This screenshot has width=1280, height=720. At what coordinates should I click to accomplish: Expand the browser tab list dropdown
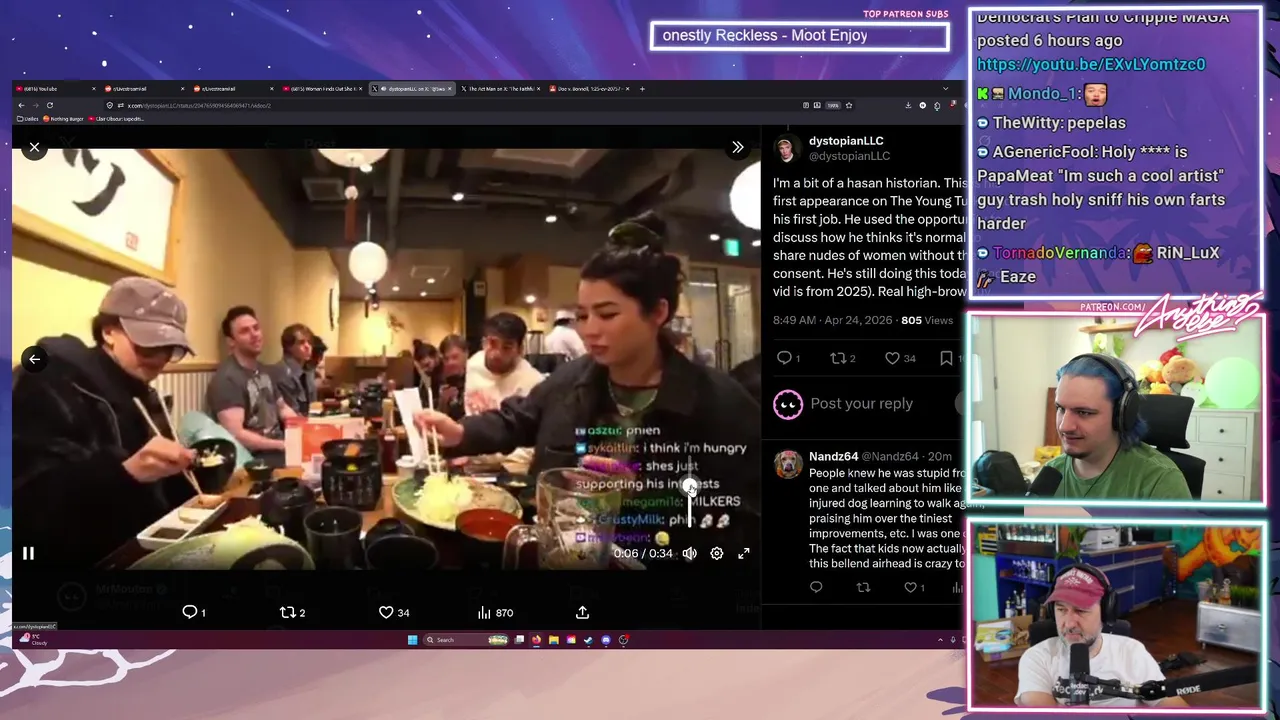click(945, 89)
